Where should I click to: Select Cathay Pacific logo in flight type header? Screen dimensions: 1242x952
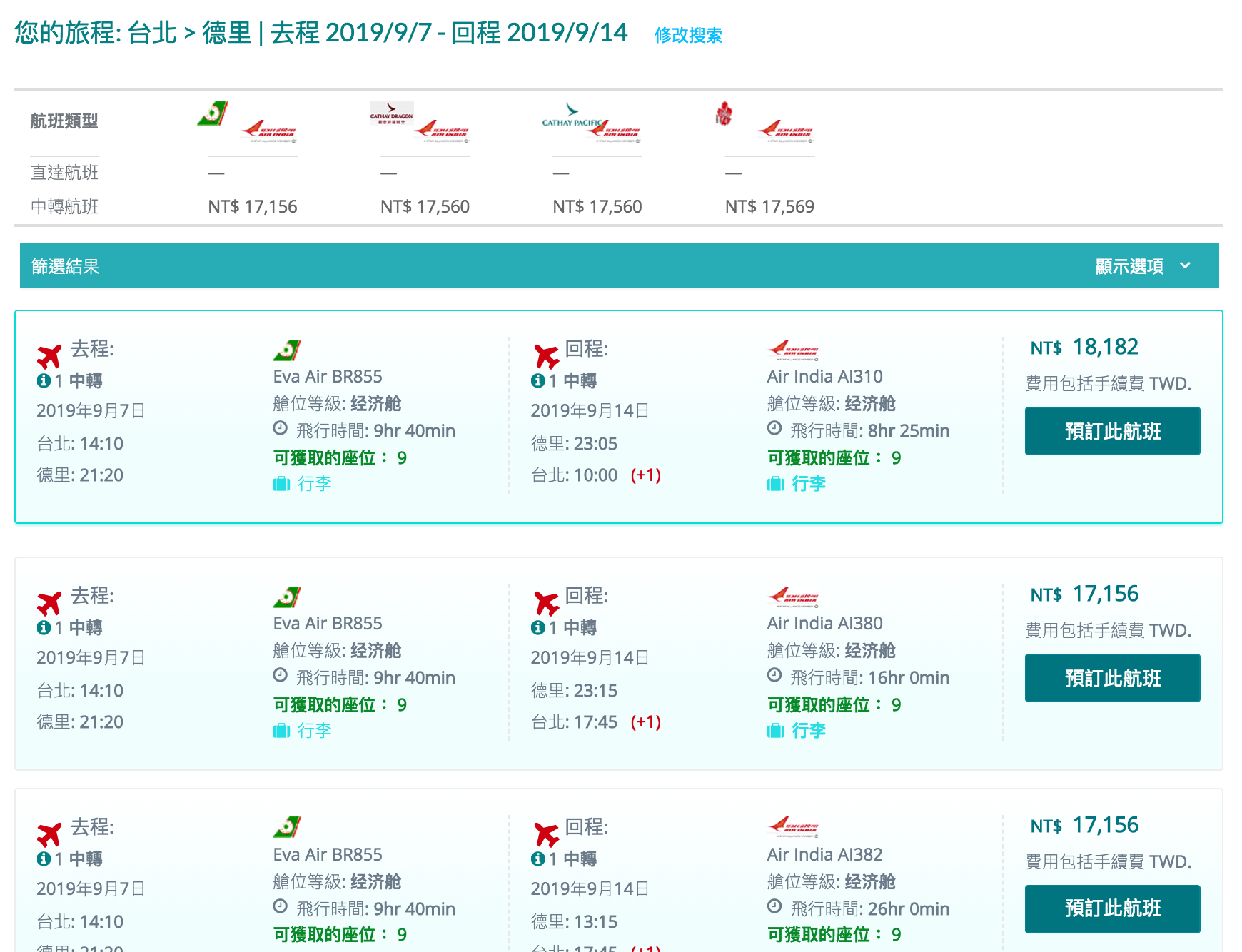[x=571, y=115]
